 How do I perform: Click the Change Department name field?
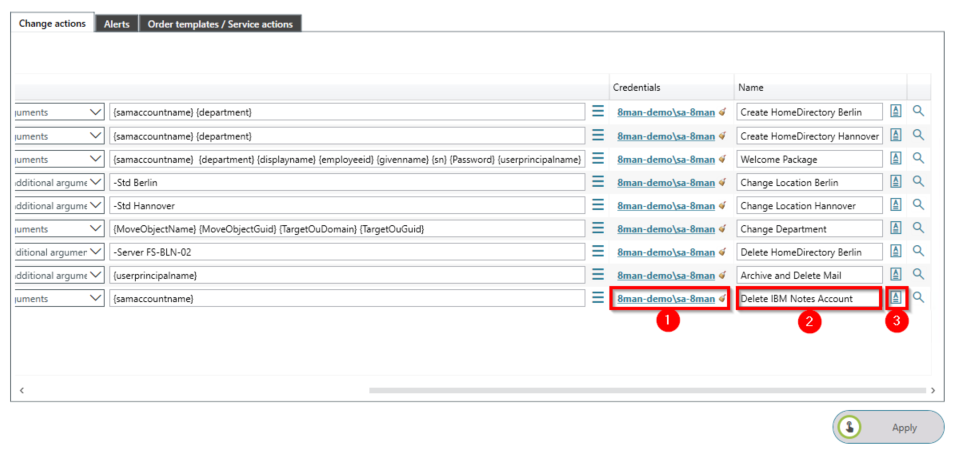pos(810,228)
